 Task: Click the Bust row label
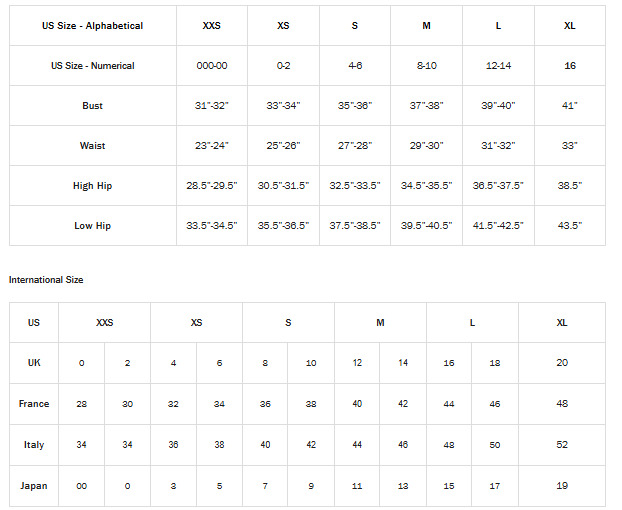pos(92,106)
